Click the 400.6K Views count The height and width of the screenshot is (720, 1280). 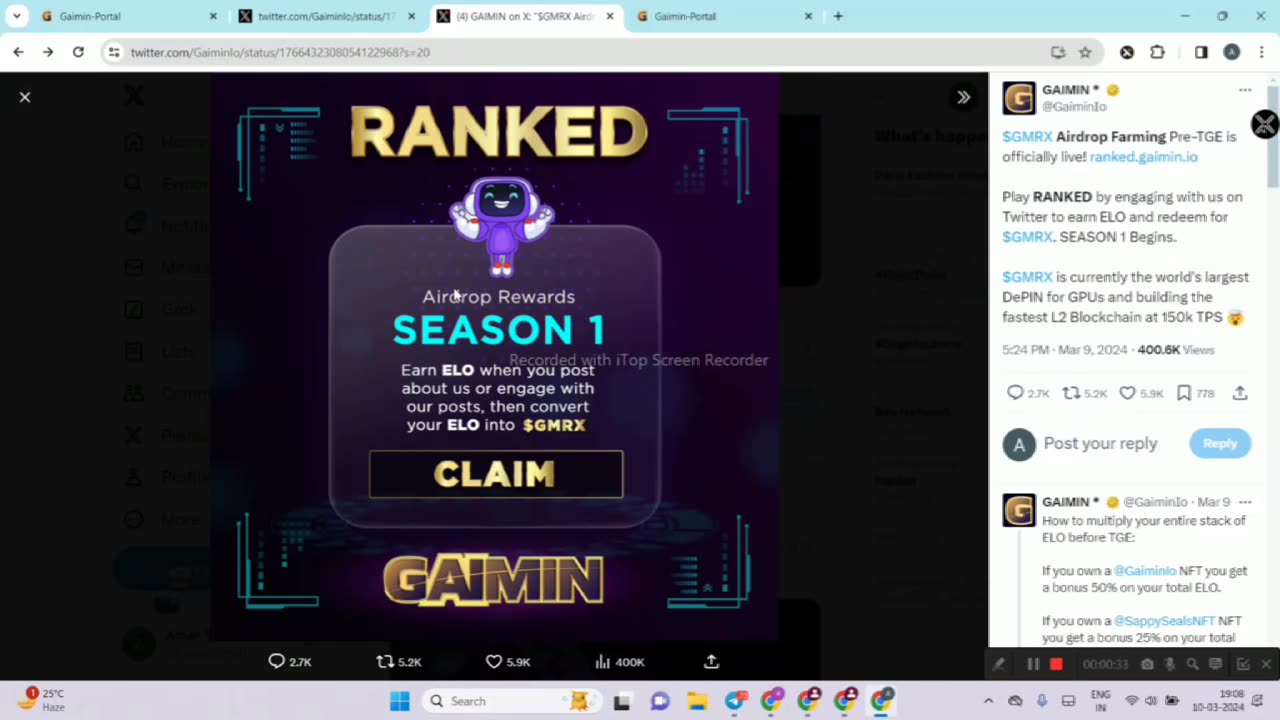[1176, 350]
